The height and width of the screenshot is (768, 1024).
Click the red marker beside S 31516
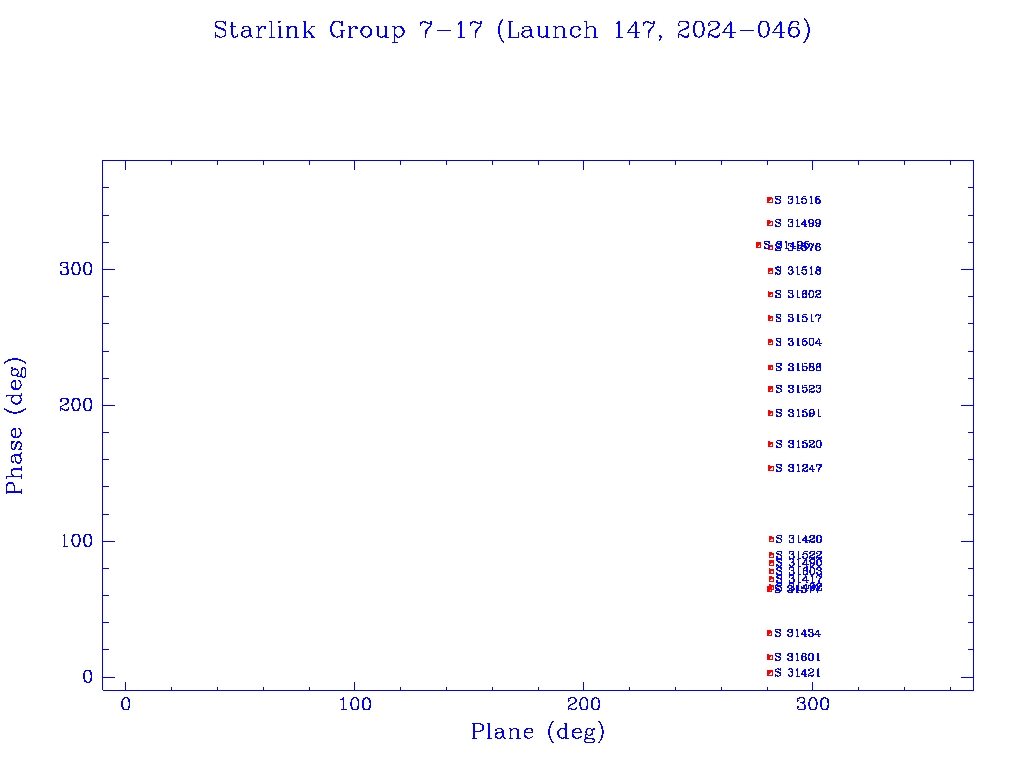point(770,200)
